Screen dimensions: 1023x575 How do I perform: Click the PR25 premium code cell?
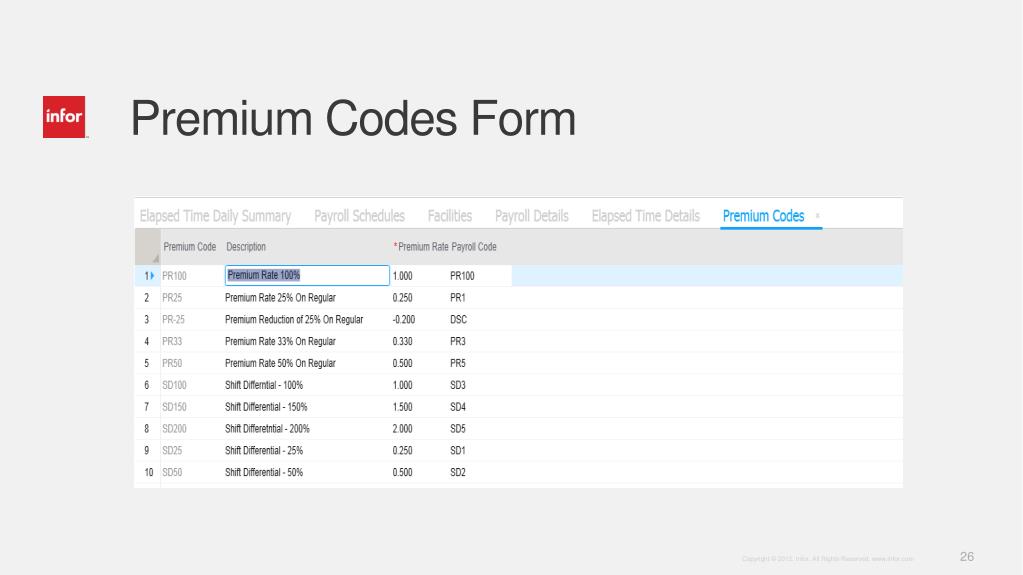172,298
